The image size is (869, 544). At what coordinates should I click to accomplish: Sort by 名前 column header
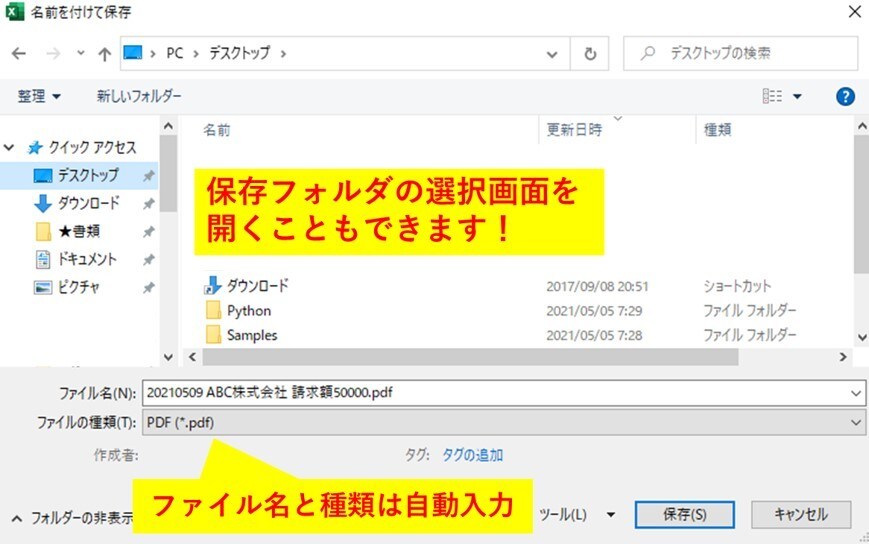(x=216, y=130)
